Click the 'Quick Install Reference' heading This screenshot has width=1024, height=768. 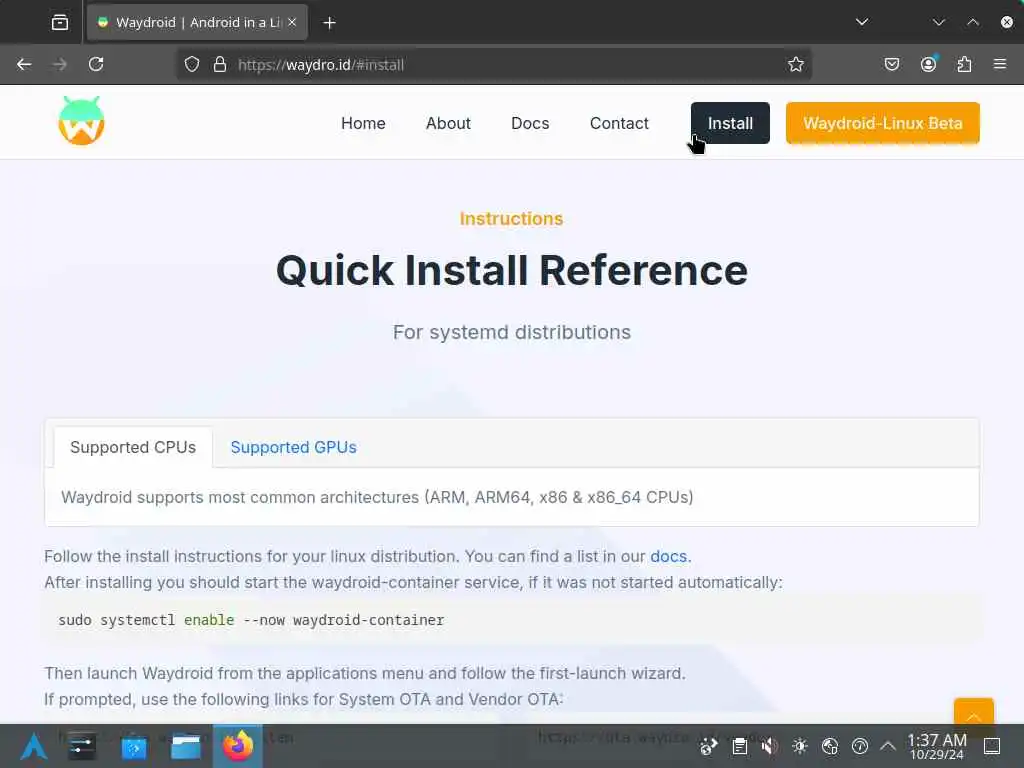tap(512, 270)
